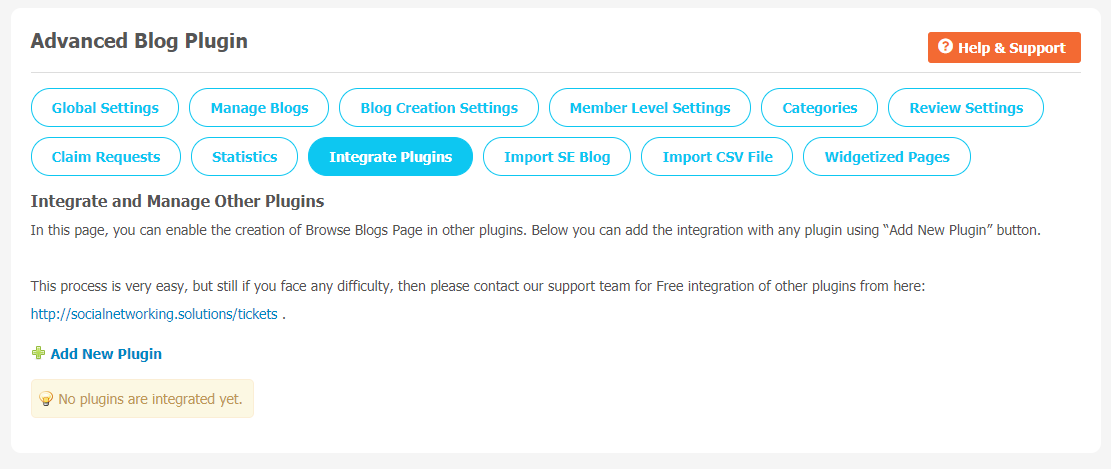Open the Import CSV File tab
The height and width of the screenshot is (469, 1111).
(717, 157)
